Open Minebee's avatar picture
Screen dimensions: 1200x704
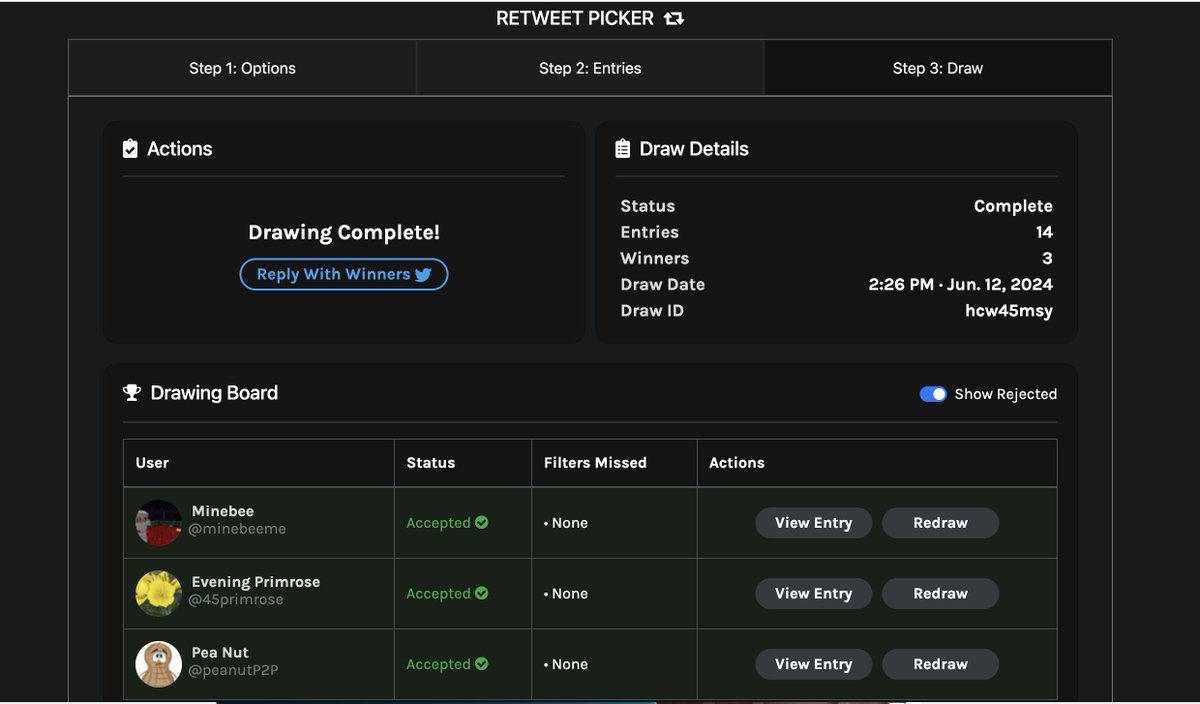159,523
